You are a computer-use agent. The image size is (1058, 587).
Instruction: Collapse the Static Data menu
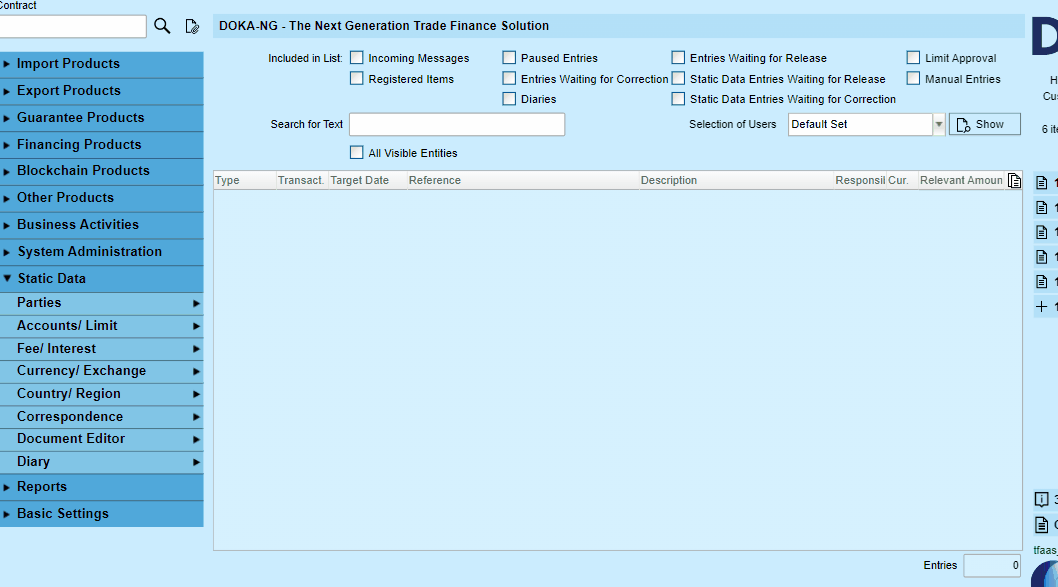pos(101,279)
